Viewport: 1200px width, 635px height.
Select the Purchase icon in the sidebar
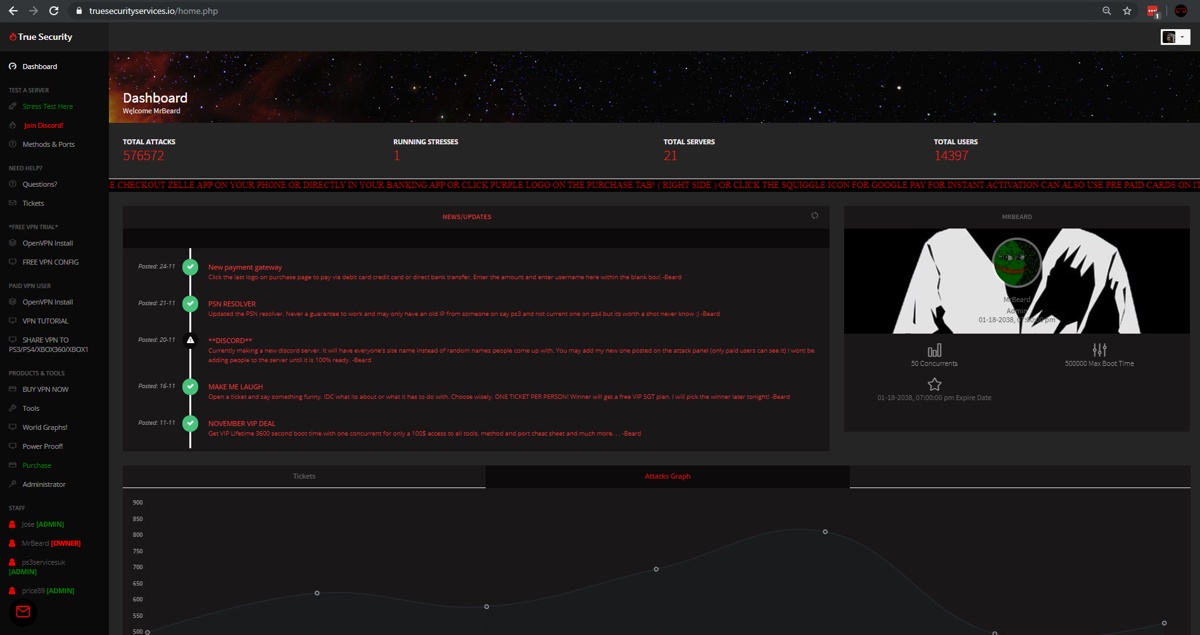click(13, 465)
